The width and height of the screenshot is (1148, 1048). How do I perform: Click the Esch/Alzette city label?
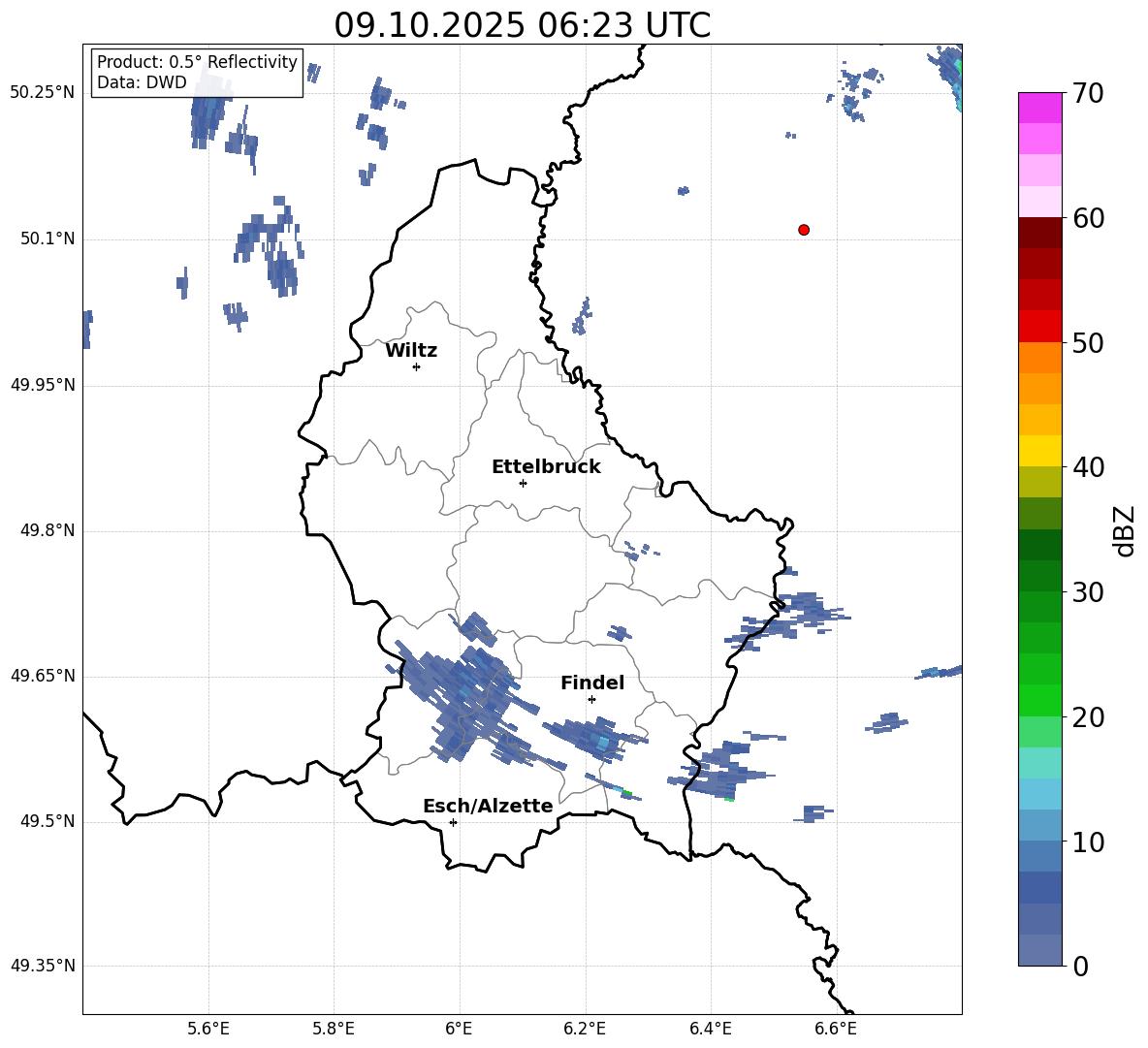tap(488, 806)
